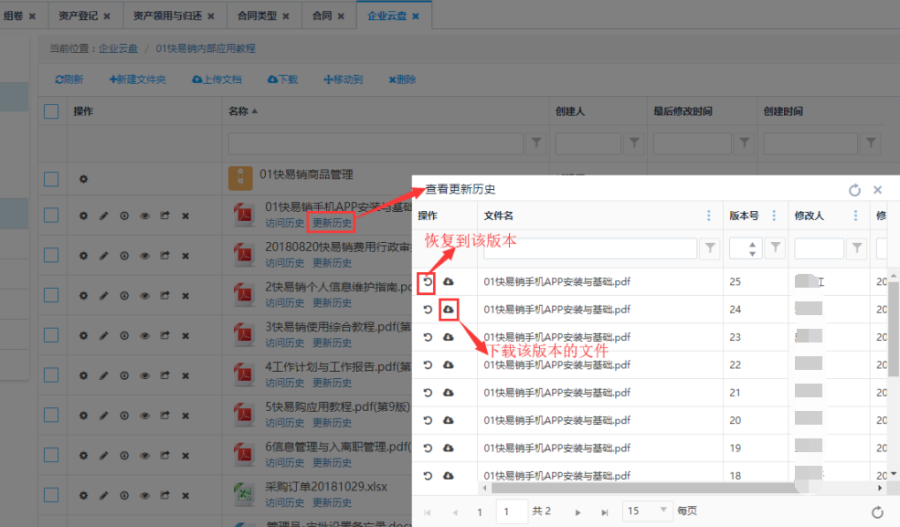This screenshot has height=527, width=900.
Task: Click the refresh icon in 查看更新历史 header
Action: 854,190
